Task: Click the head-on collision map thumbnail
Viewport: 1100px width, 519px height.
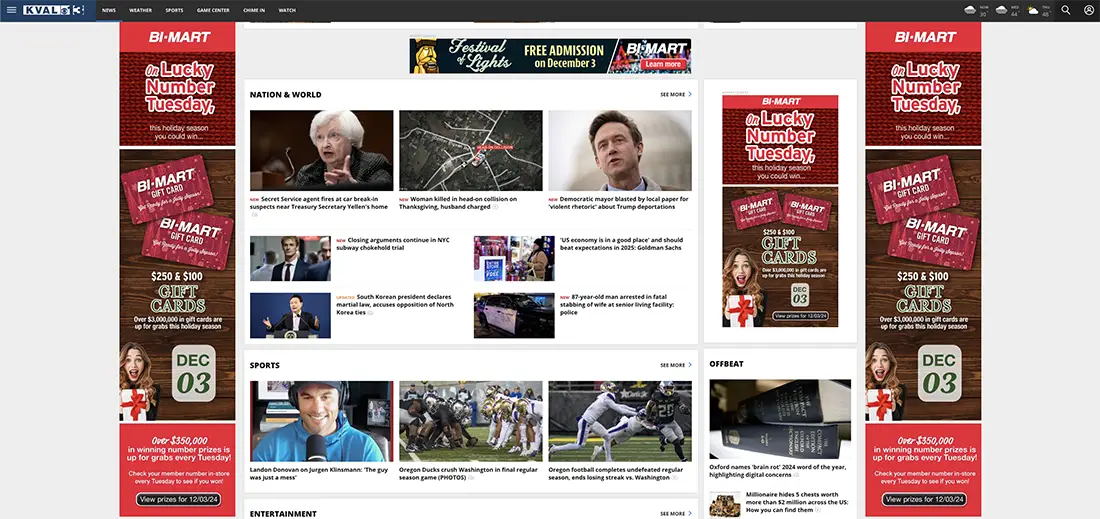Action: [471, 150]
